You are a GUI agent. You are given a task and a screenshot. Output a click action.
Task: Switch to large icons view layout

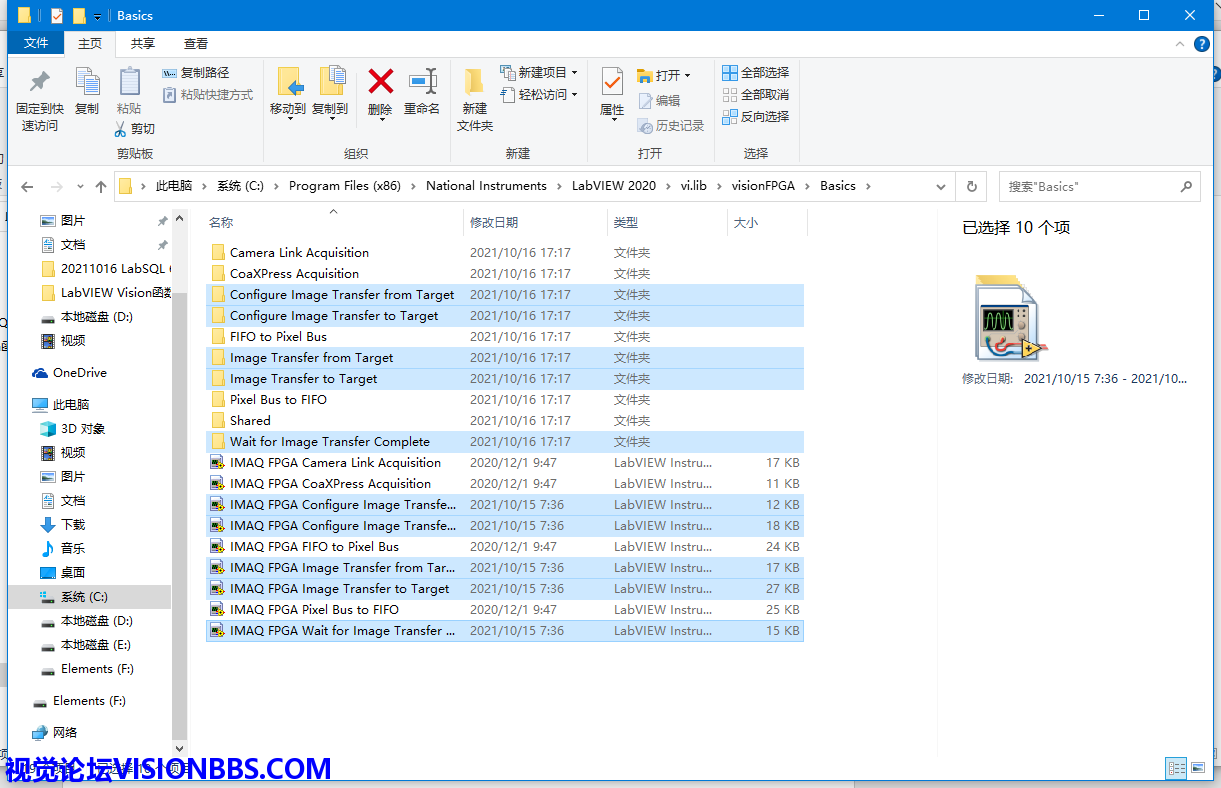click(x=1198, y=767)
